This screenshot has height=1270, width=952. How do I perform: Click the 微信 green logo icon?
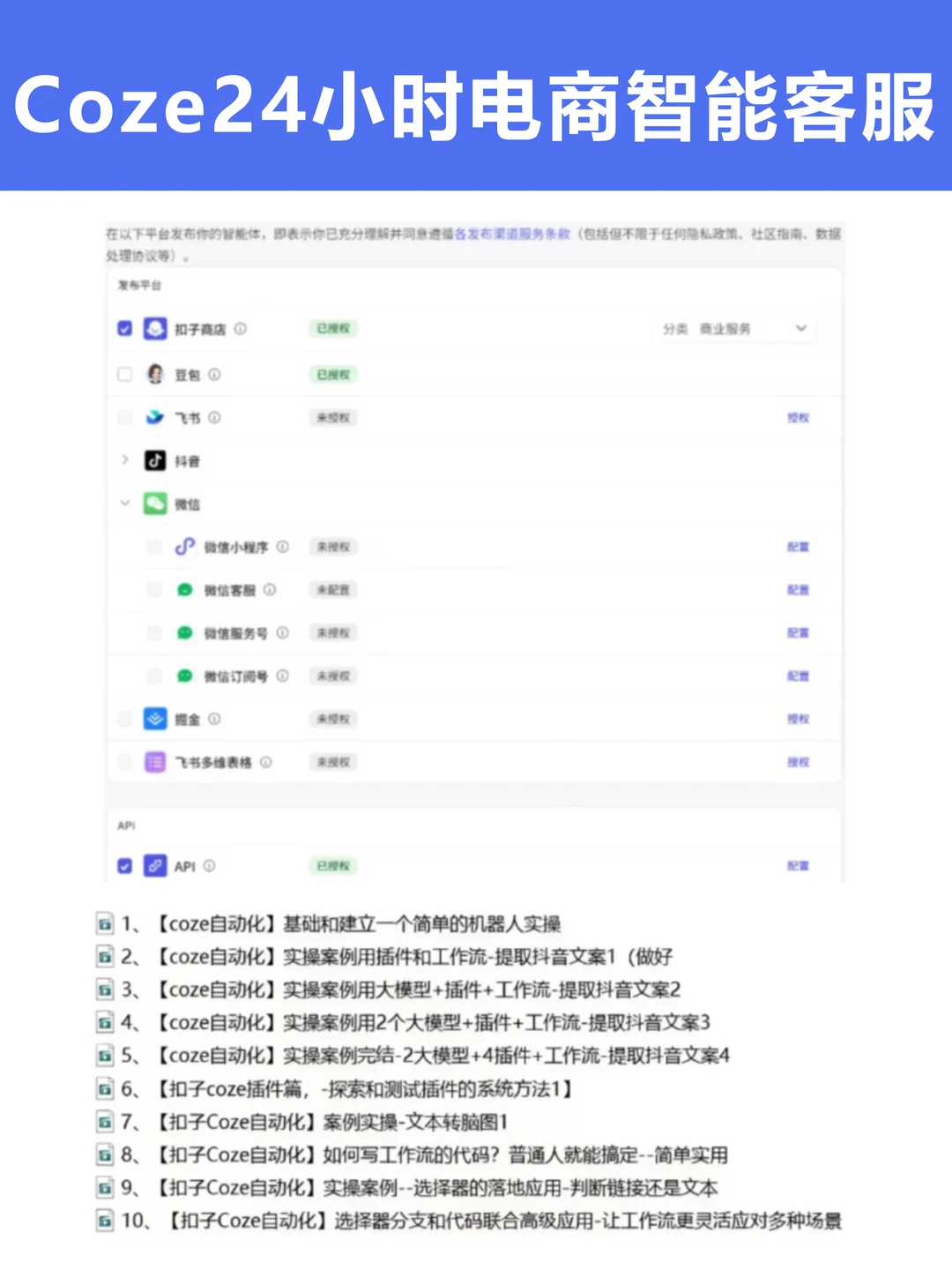155,504
